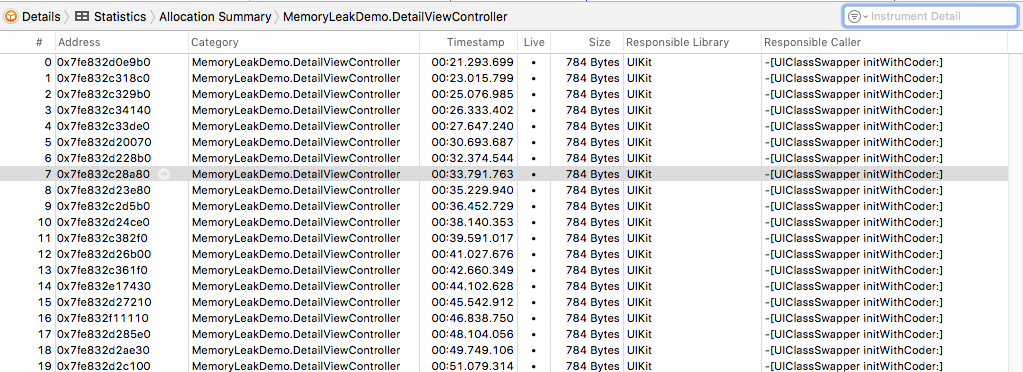Select address 0x7fe832e17430

point(104,287)
